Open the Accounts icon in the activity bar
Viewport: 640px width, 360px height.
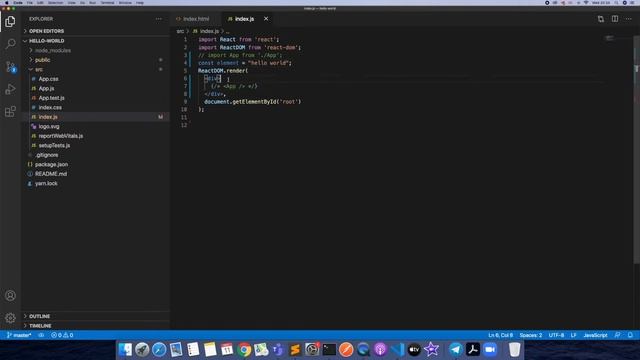(x=10, y=296)
